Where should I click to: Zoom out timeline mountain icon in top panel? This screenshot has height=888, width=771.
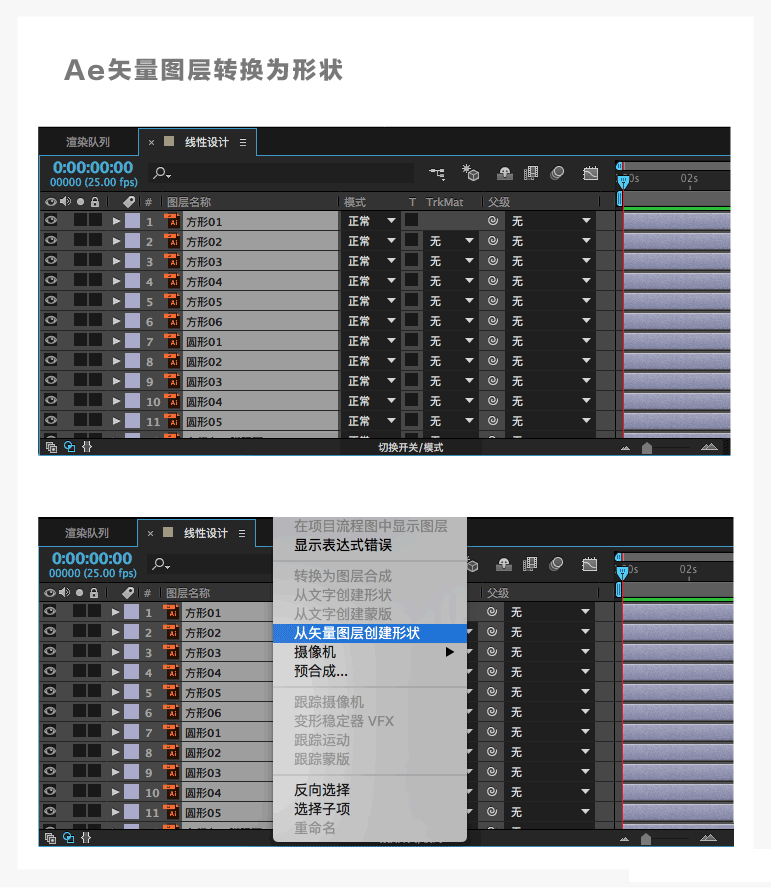625,448
